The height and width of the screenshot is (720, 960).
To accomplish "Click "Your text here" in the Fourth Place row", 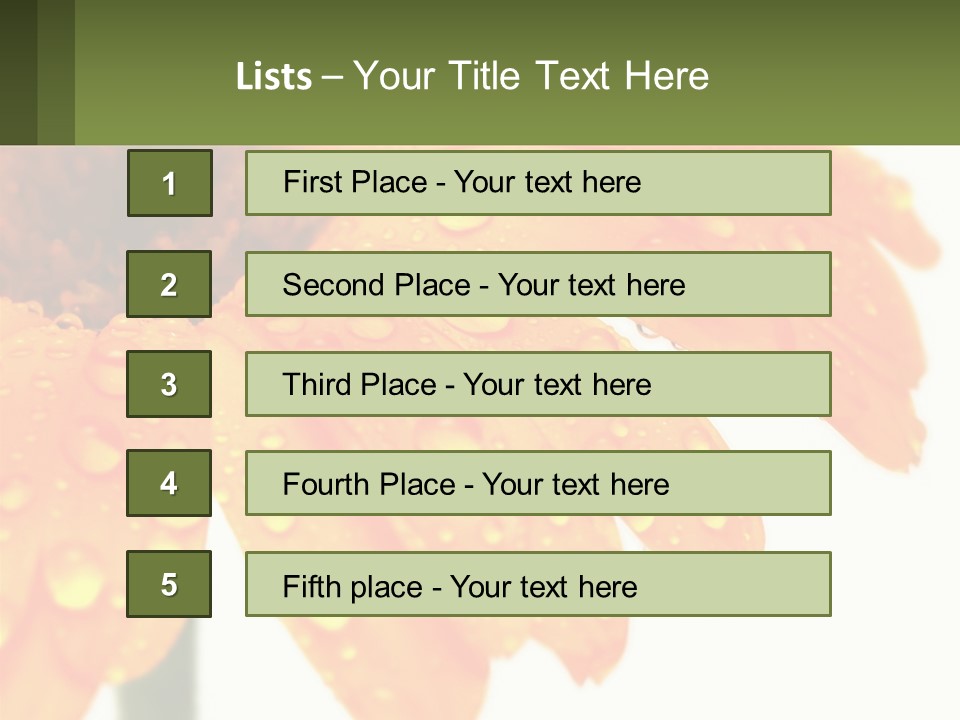I will [575, 485].
